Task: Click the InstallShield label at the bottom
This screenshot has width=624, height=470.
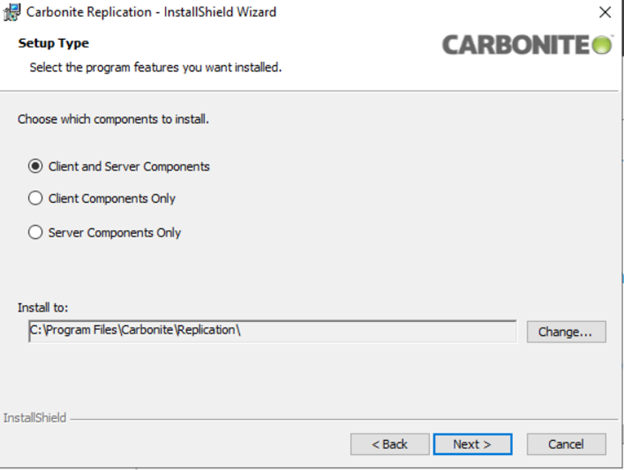Action: [x=35, y=417]
